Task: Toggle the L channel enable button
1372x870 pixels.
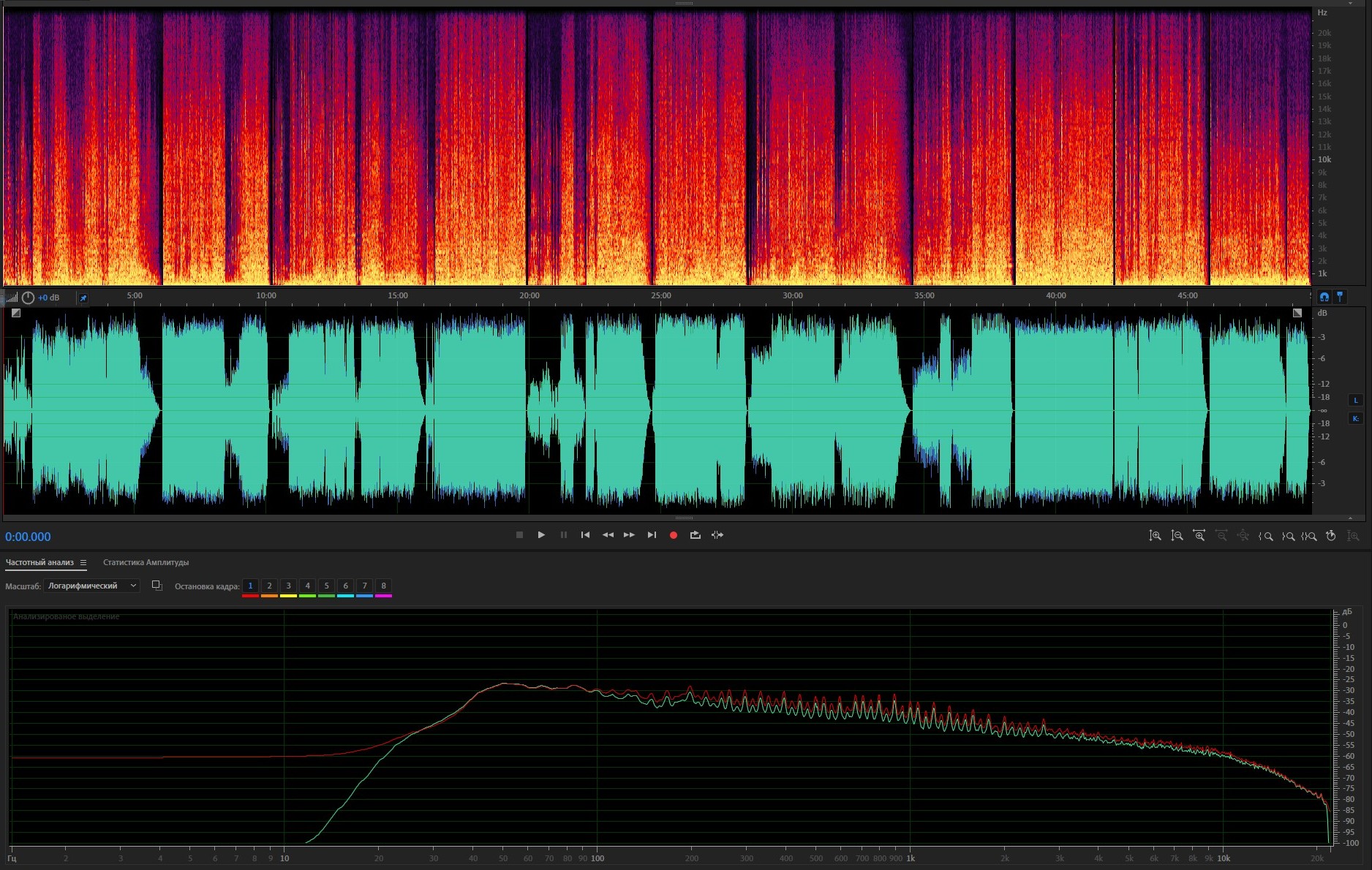Action: tap(1355, 400)
